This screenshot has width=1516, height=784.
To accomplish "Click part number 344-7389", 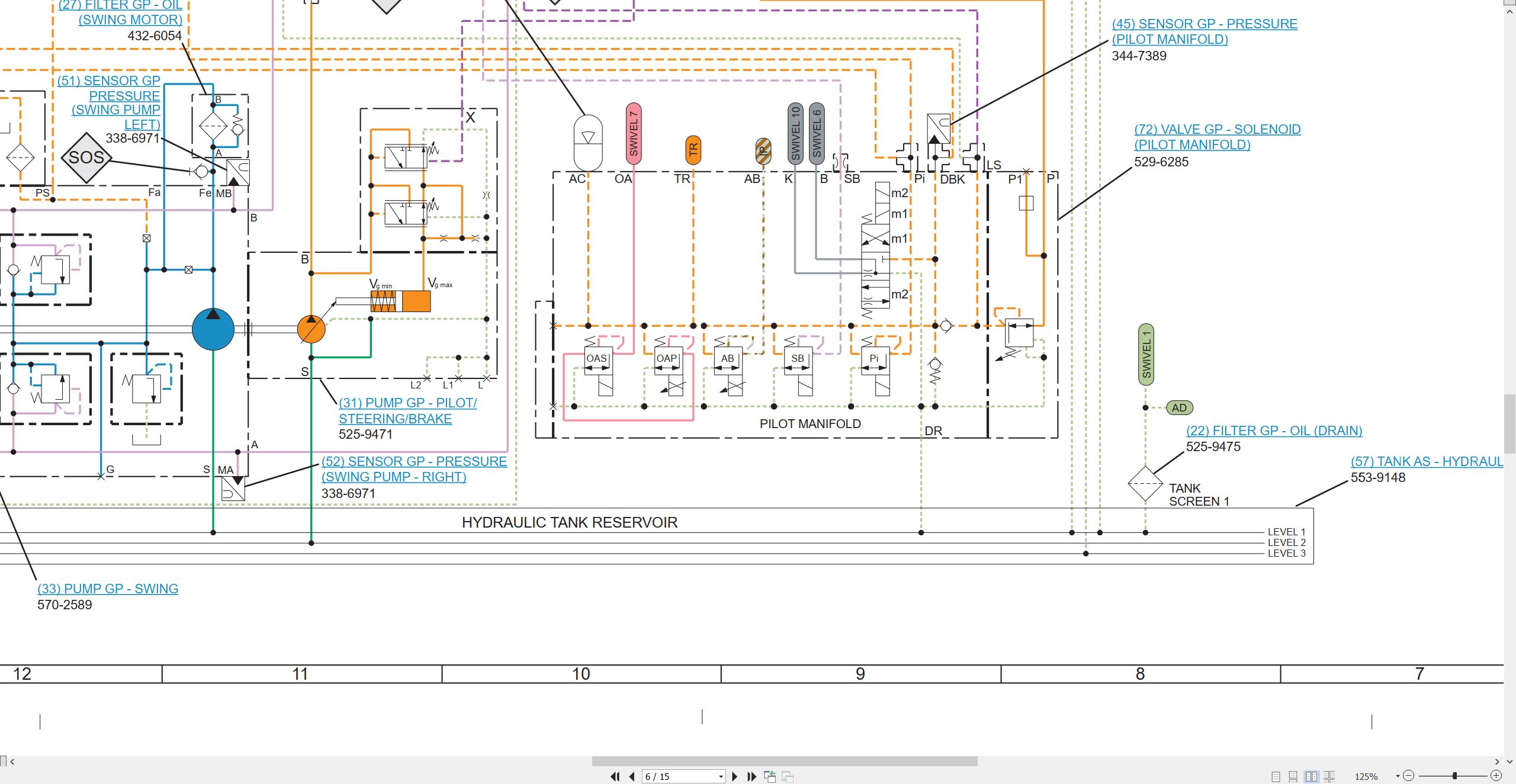I will pos(1139,56).
